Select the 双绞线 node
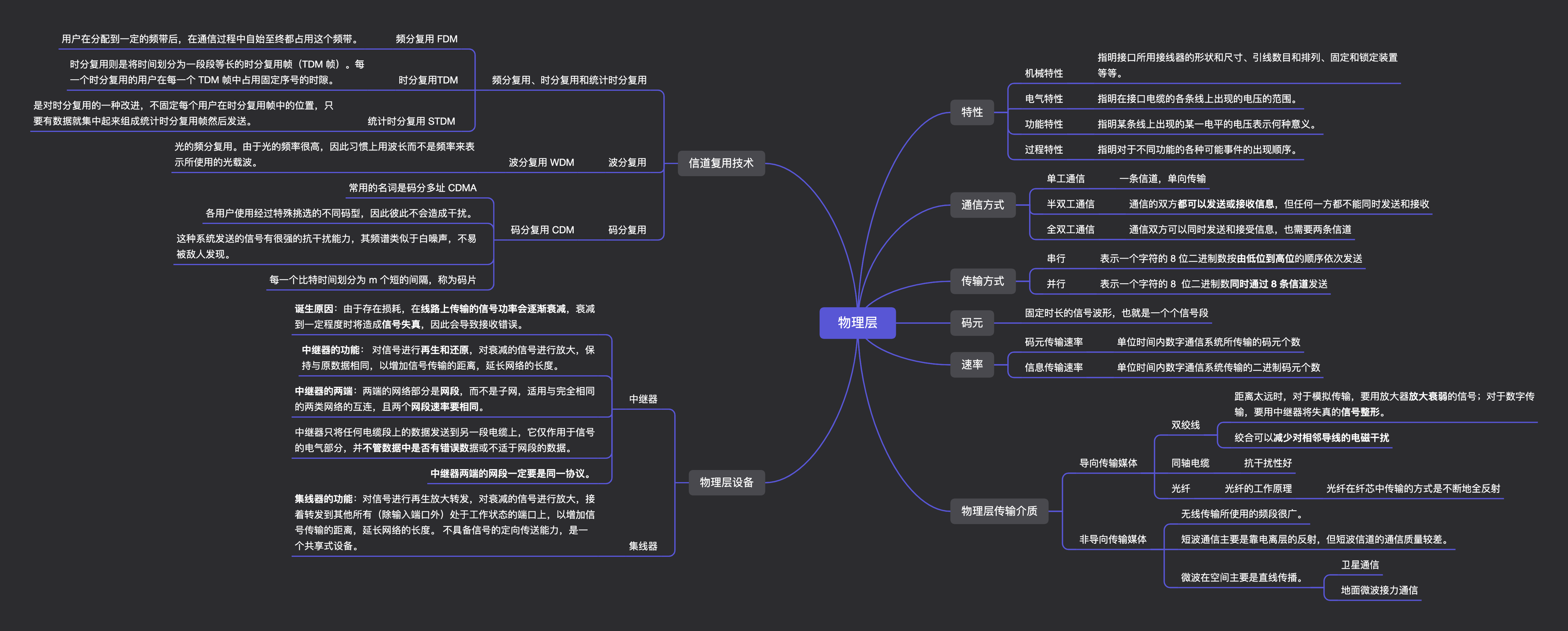 click(x=1185, y=425)
